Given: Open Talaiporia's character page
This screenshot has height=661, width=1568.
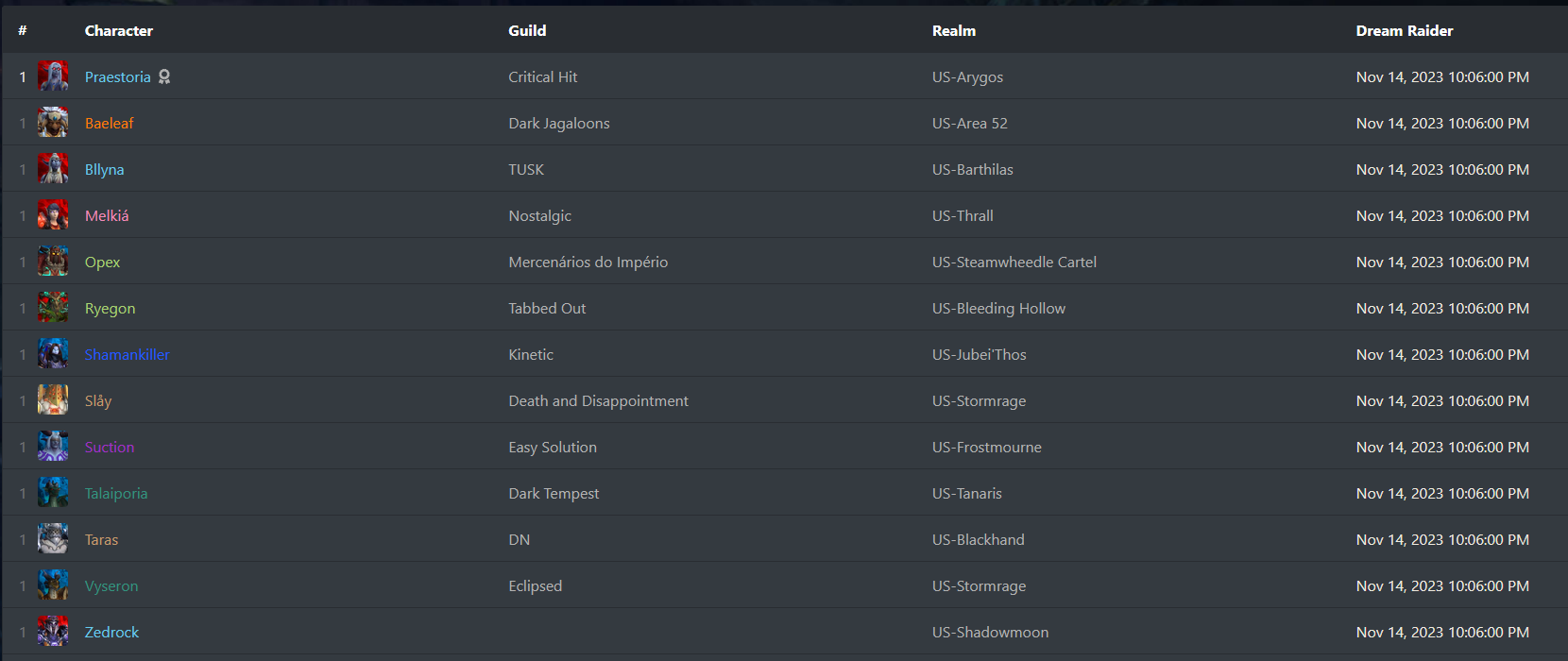Looking at the screenshot, I should click(x=116, y=494).
